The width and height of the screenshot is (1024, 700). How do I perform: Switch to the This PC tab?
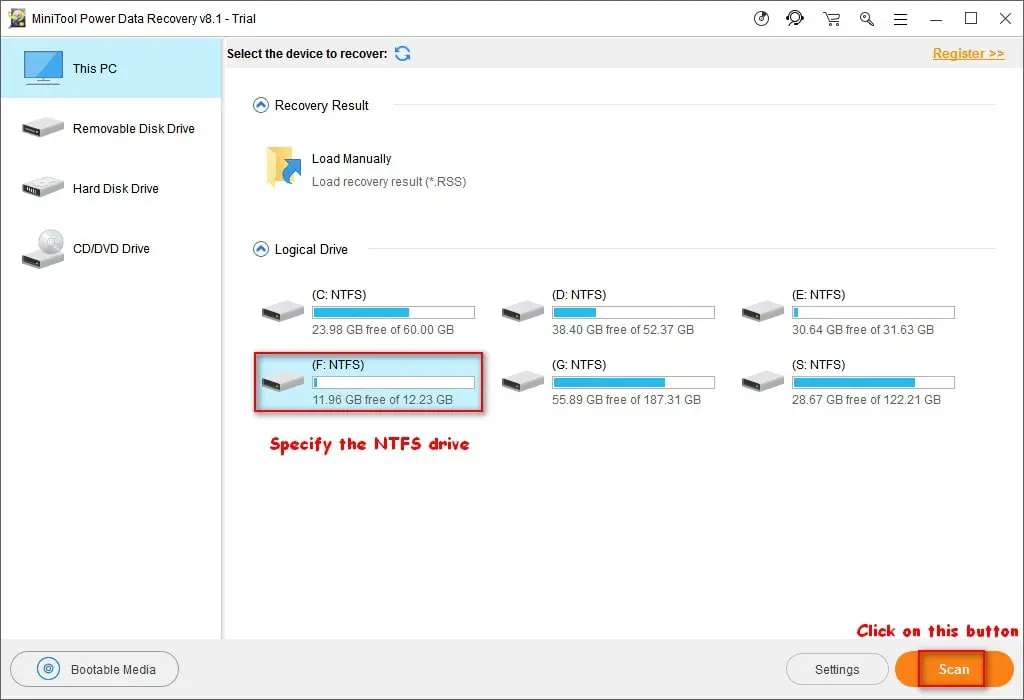click(x=111, y=68)
